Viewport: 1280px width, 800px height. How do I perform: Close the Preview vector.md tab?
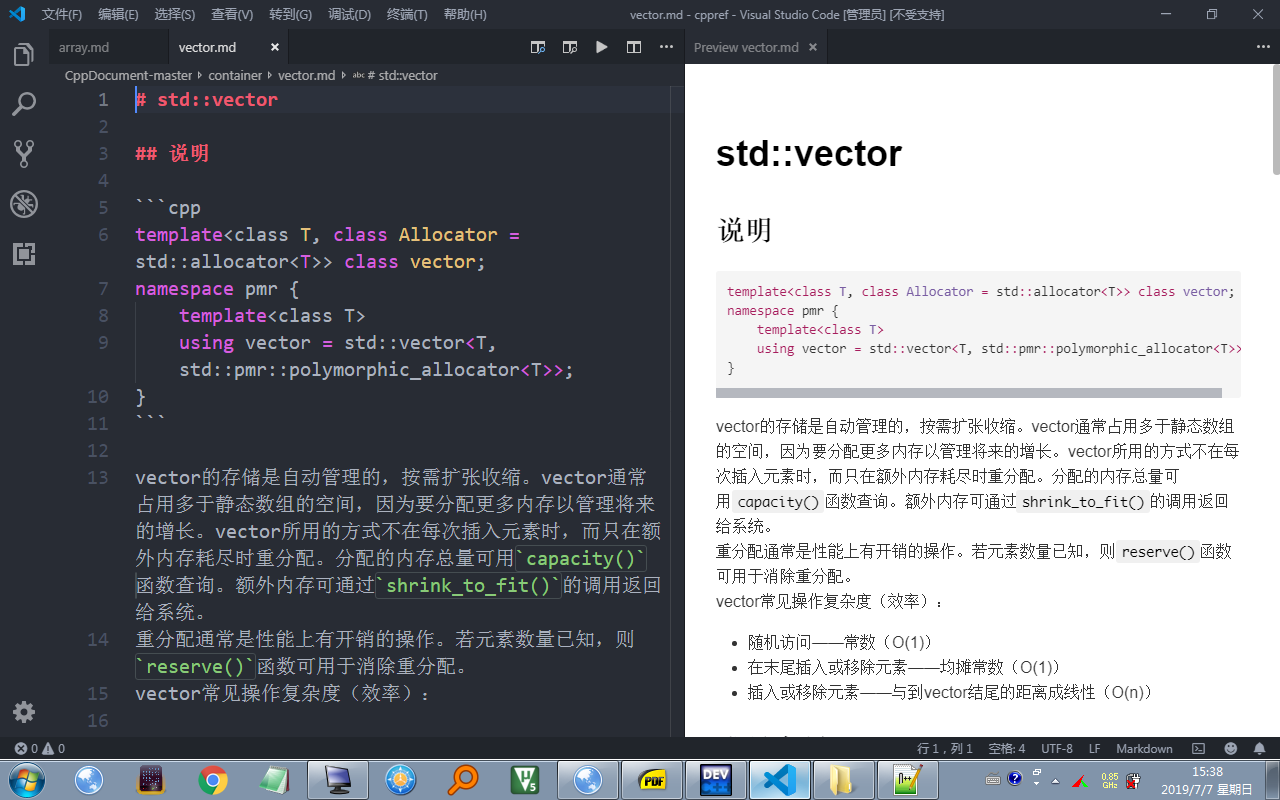tap(813, 47)
